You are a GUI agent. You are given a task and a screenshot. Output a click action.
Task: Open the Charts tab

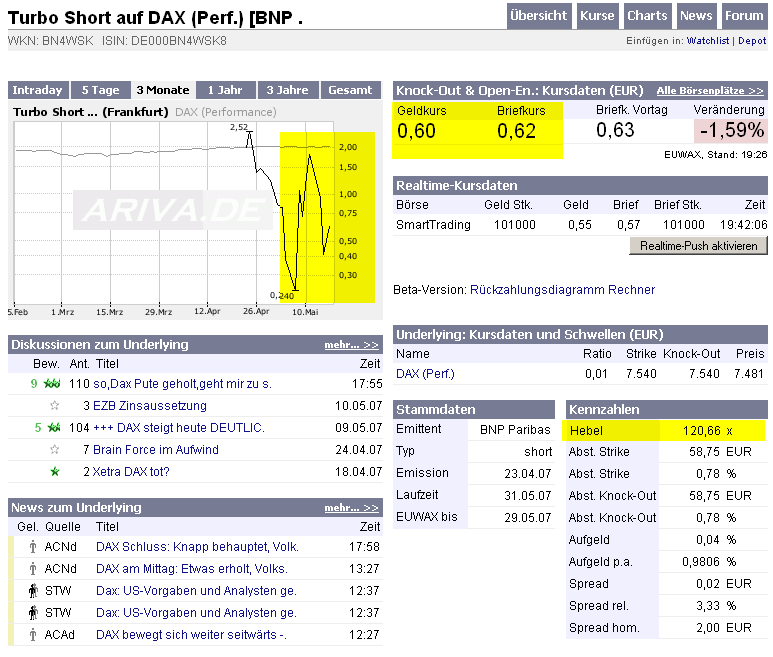647,16
